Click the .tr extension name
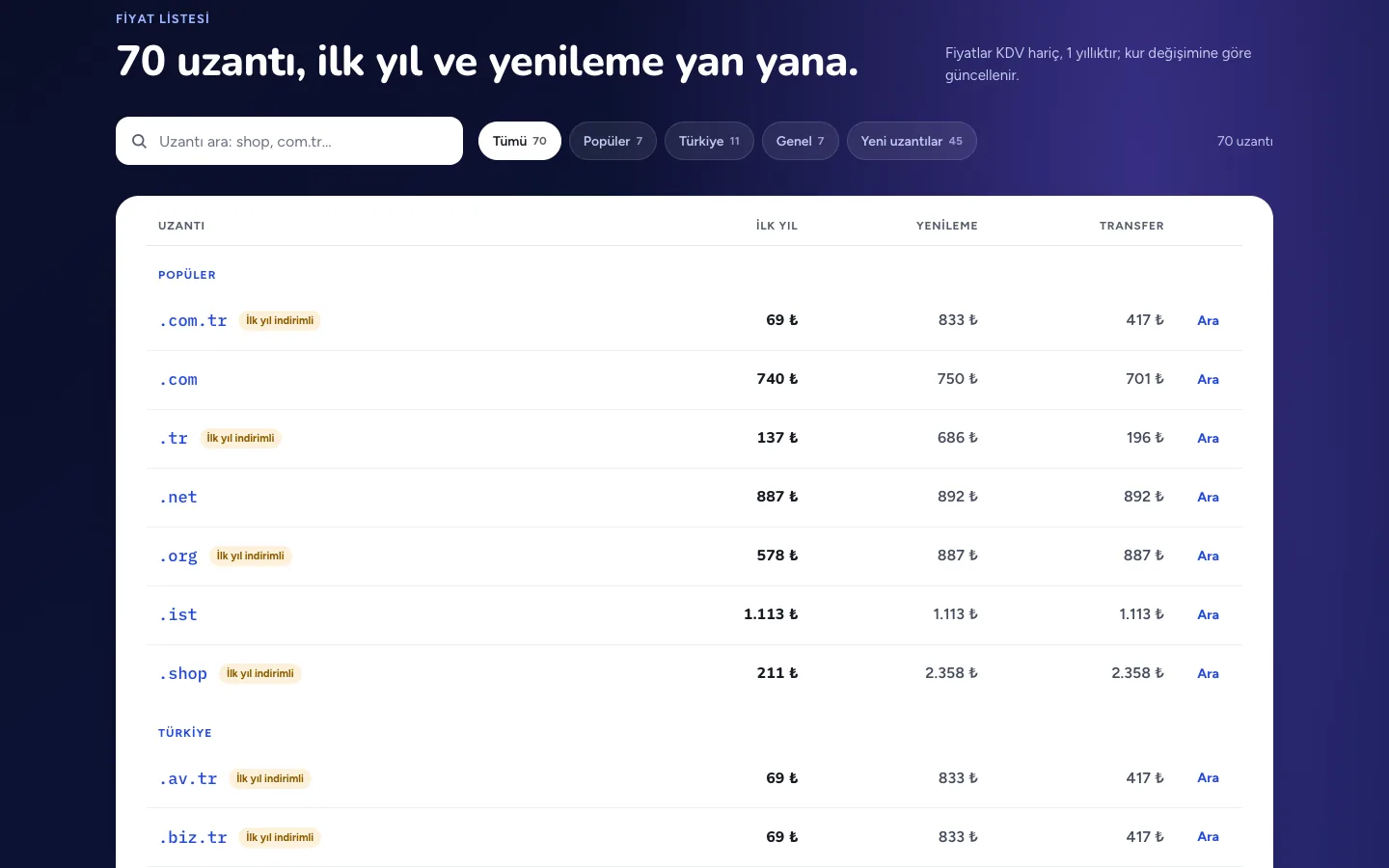The width and height of the screenshot is (1389, 868). 174,438
